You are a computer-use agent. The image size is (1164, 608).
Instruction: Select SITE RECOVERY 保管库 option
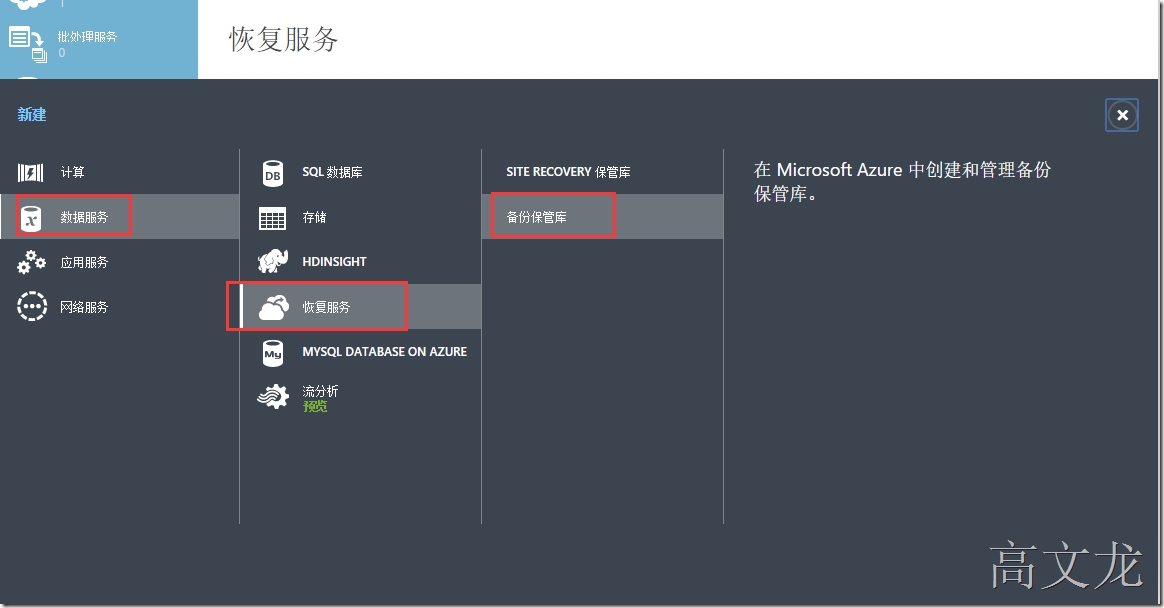click(x=568, y=171)
